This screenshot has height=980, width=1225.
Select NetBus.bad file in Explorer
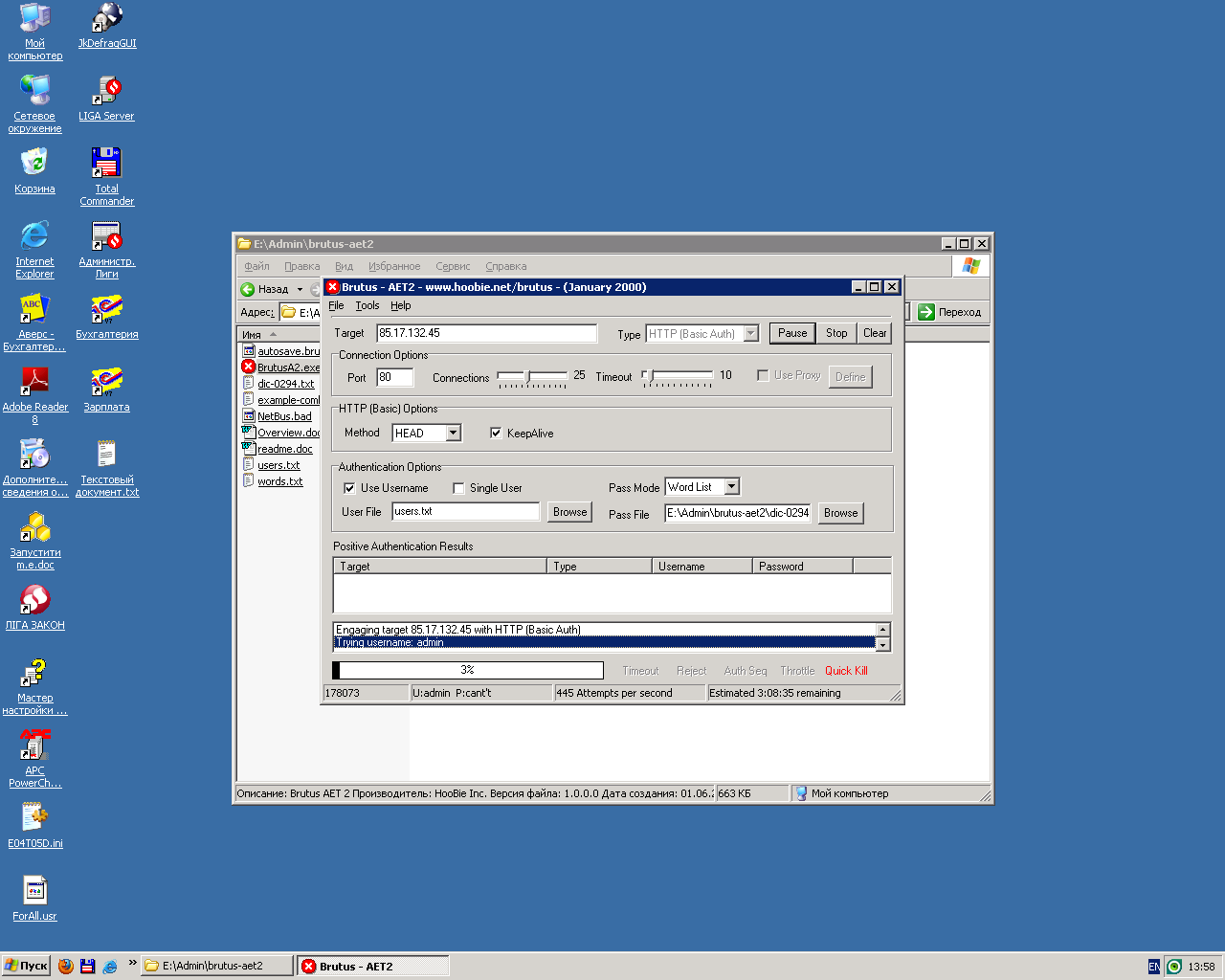click(278, 416)
